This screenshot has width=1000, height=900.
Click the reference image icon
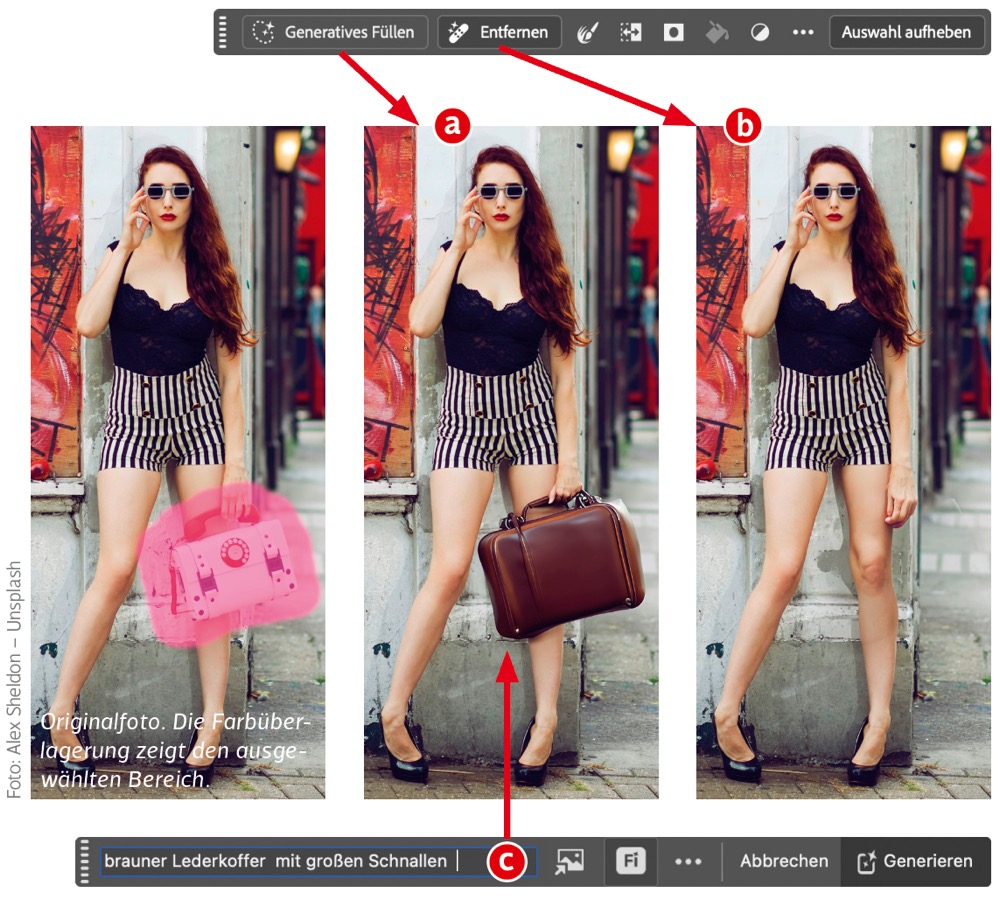570,861
